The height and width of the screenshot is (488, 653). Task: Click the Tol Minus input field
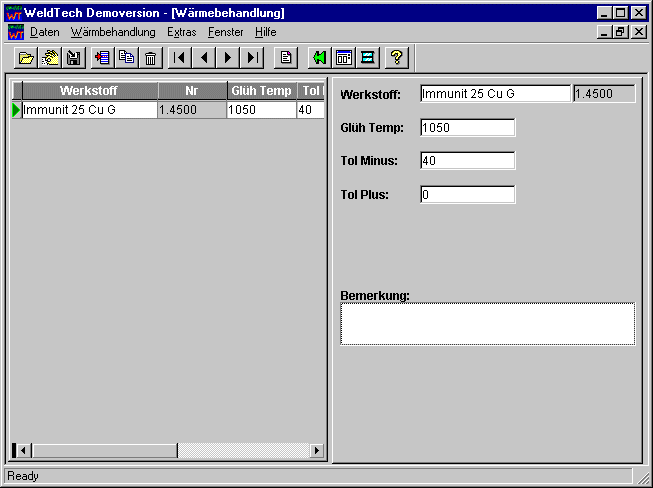(467, 161)
